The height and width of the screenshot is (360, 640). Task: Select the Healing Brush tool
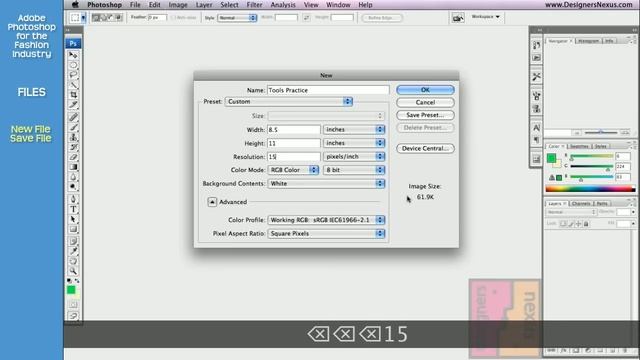pyautogui.click(x=73, y=118)
